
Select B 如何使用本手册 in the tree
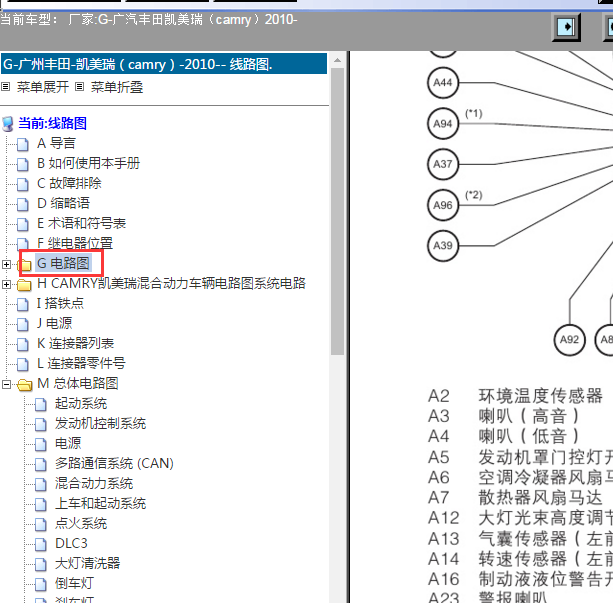[88, 163]
